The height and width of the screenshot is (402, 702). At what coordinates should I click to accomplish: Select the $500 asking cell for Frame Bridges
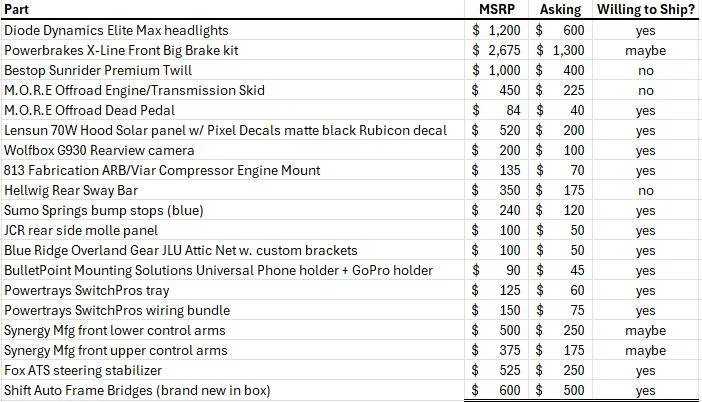coord(560,390)
